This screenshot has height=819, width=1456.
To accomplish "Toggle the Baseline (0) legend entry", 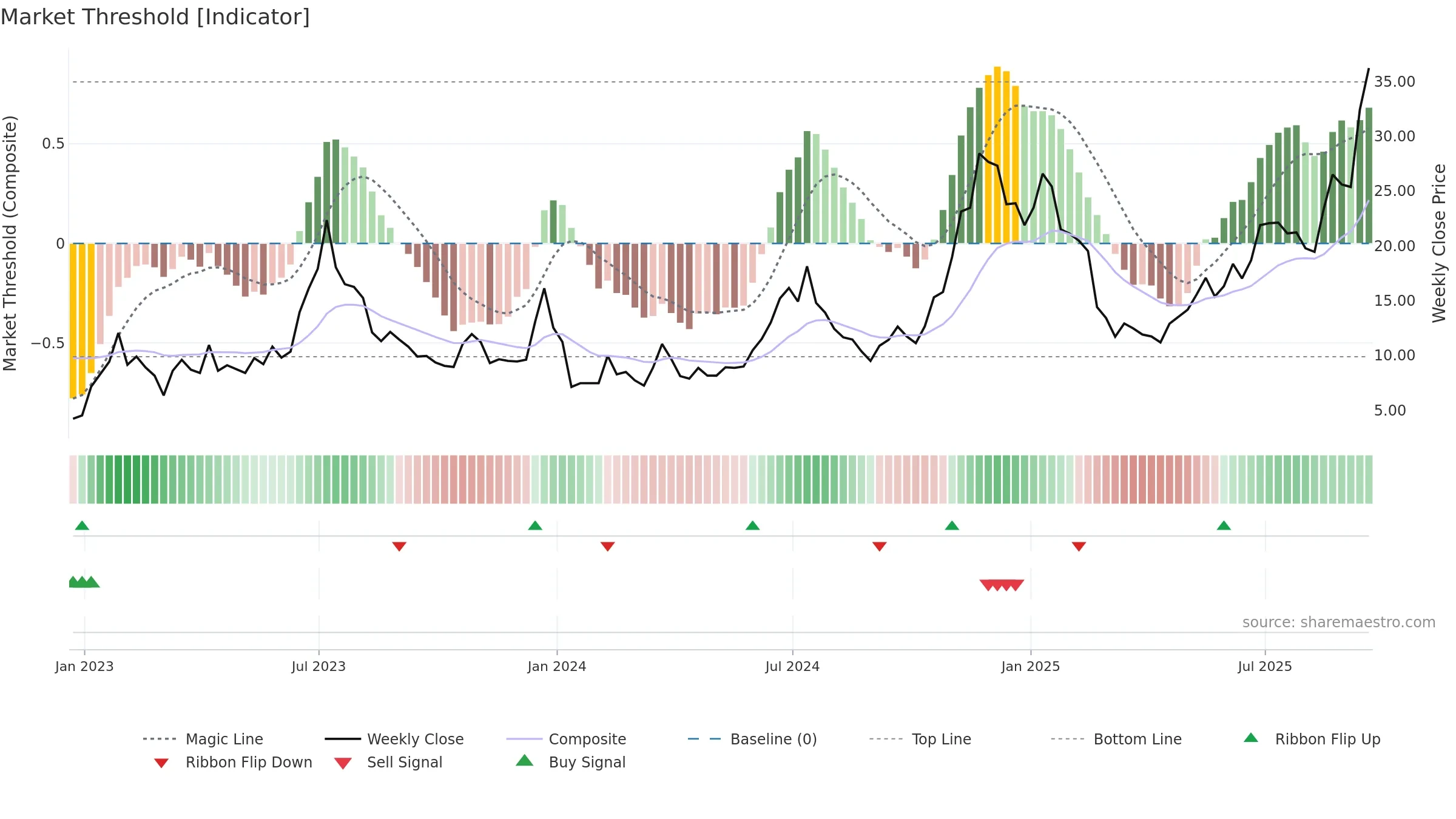I will coord(752,739).
